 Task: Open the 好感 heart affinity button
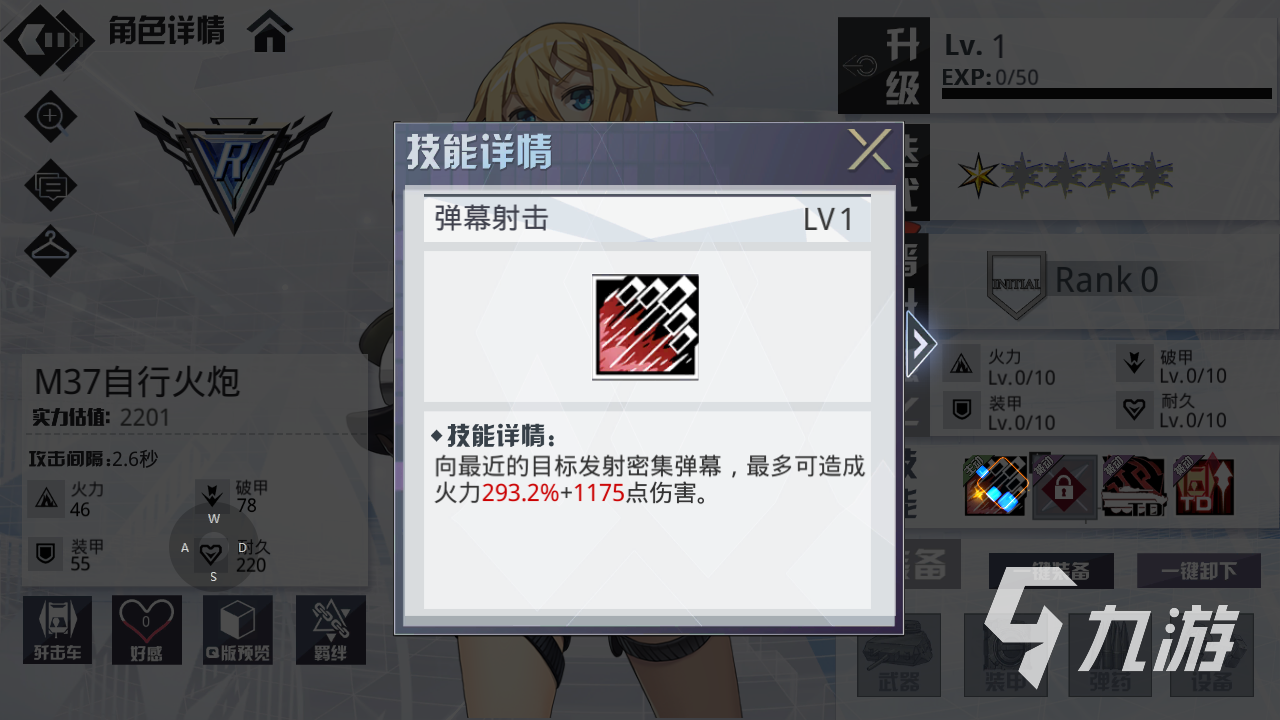[x=147, y=631]
